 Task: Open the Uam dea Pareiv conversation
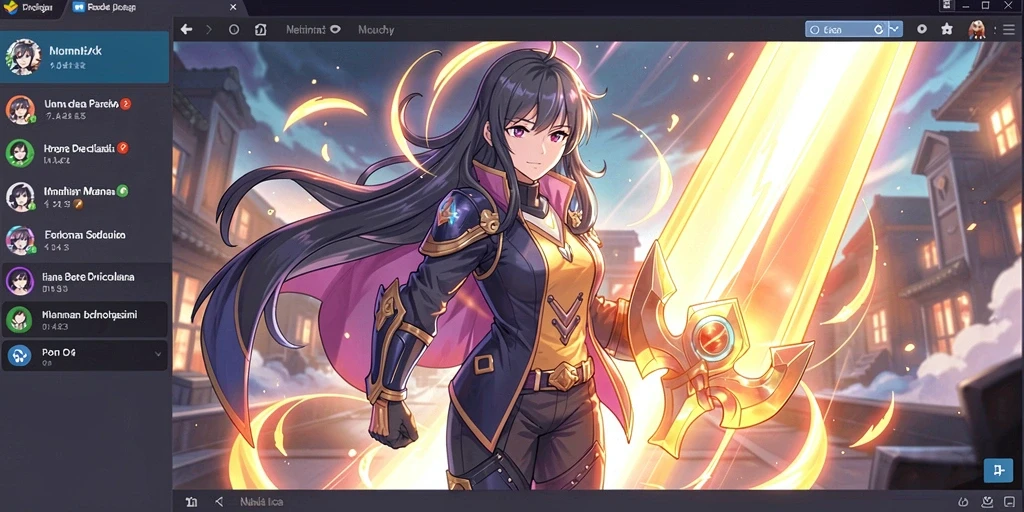[x=85, y=110]
